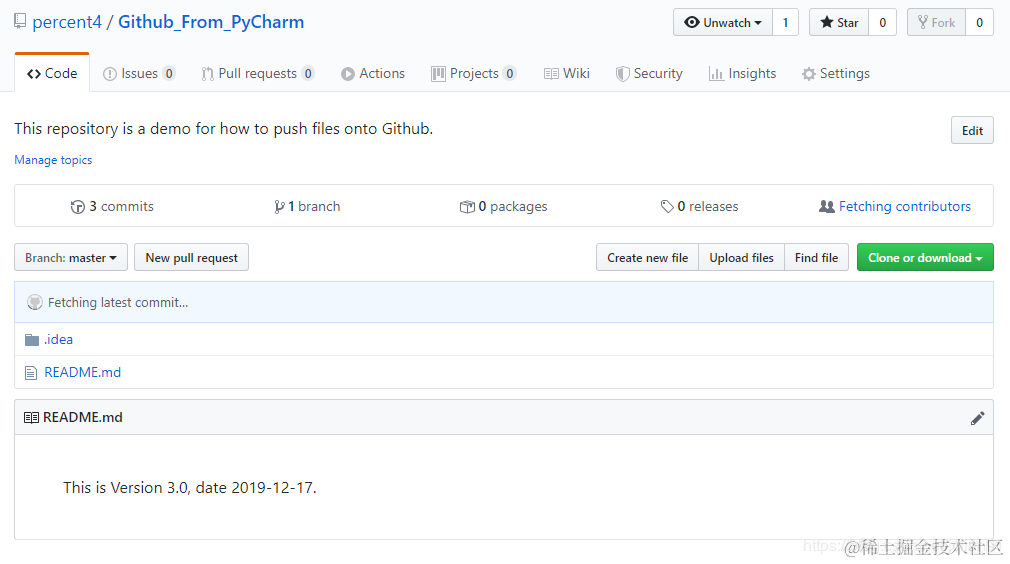Click the repository description text
1010x564 pixels.
[x=224, y=129]
